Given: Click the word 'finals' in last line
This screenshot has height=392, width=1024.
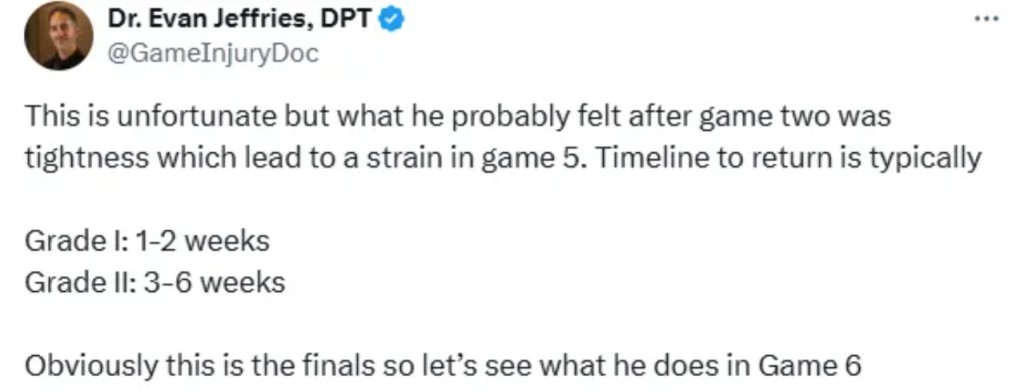Looking at the screenshot, I should point(341,366).
